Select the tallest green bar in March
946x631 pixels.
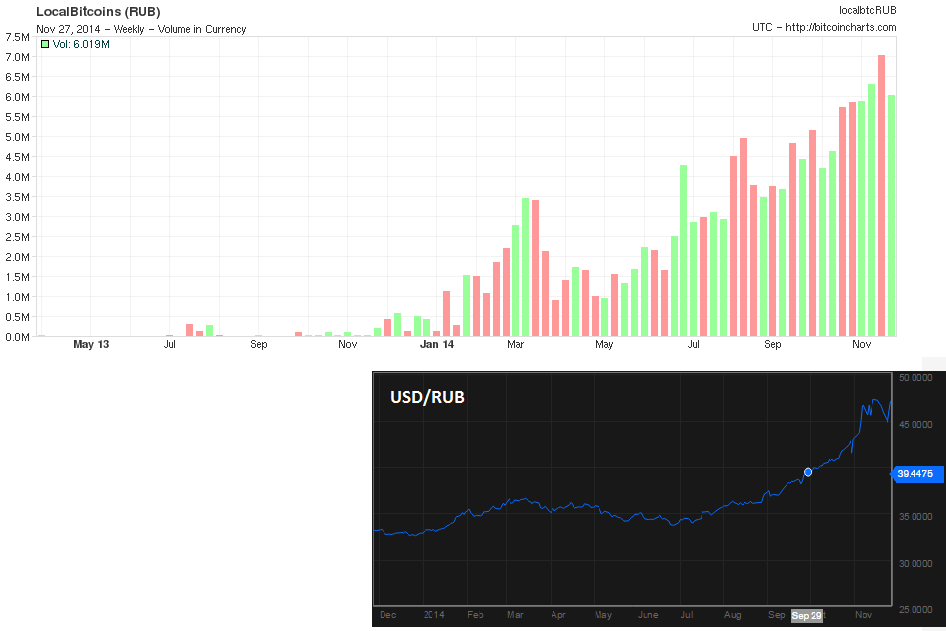point(526,267)
